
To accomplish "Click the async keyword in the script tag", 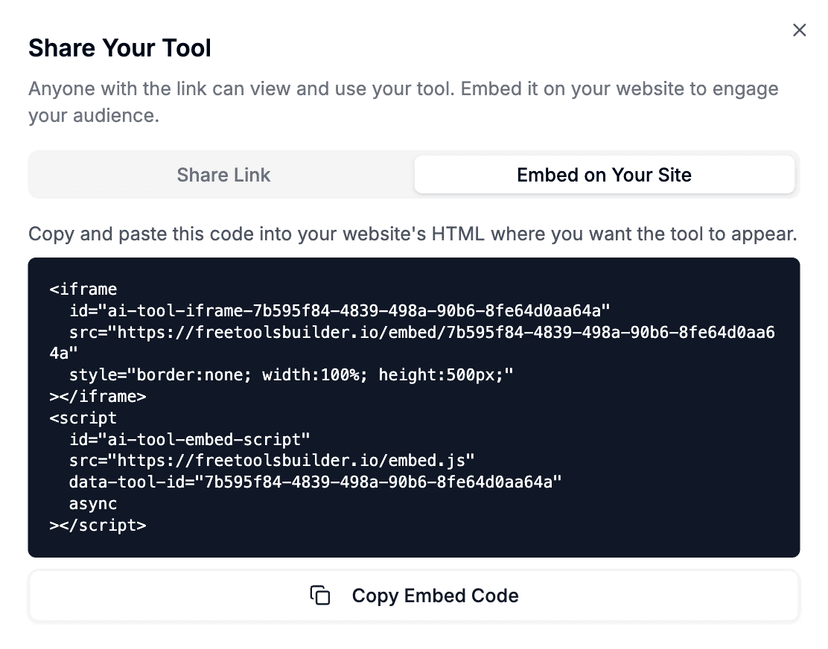I will click(93, 503).
